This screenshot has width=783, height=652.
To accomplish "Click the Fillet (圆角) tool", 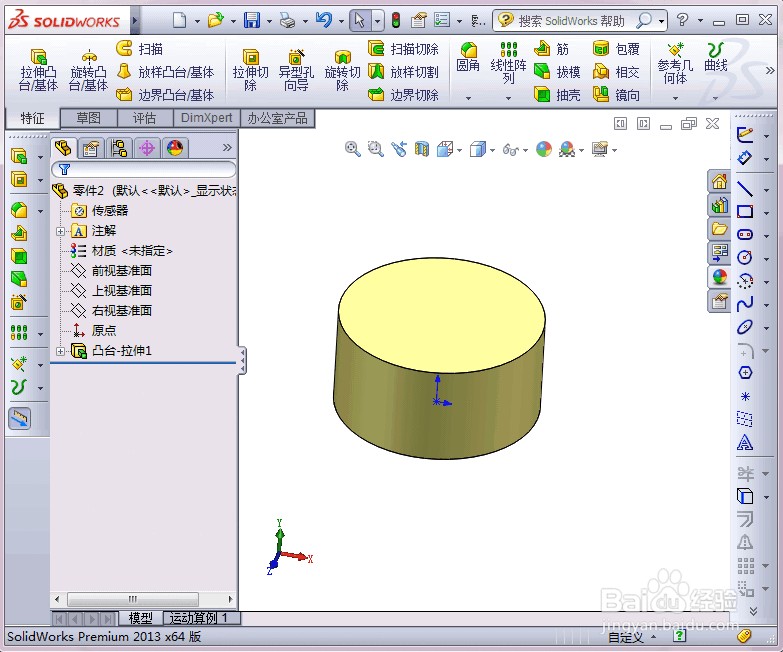I will 468,57.
